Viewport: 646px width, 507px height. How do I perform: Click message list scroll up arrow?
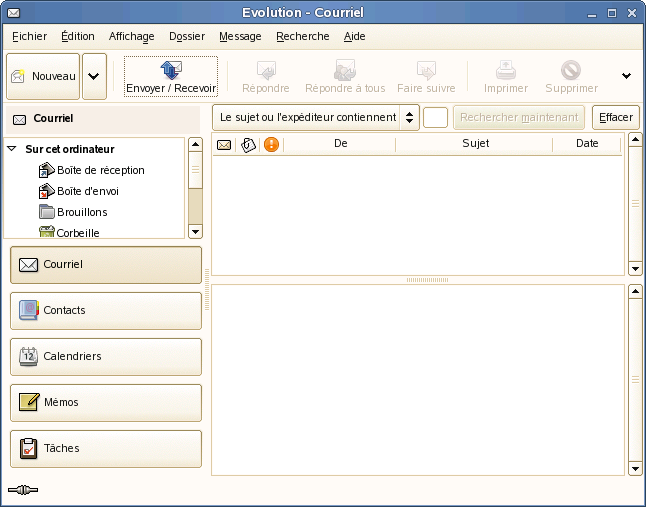point(635,140)
